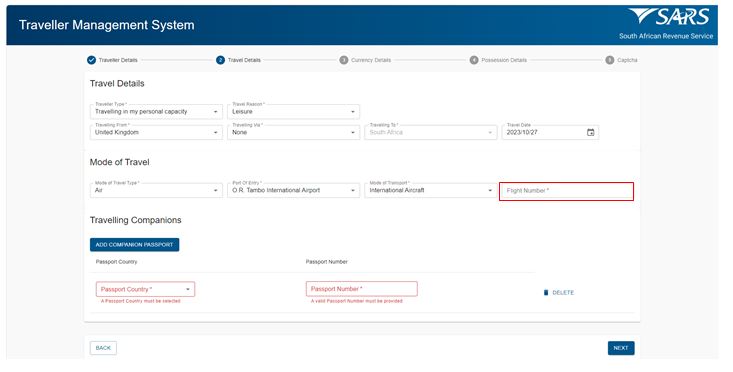Go to the Traveller Details step label

(118, 60)
